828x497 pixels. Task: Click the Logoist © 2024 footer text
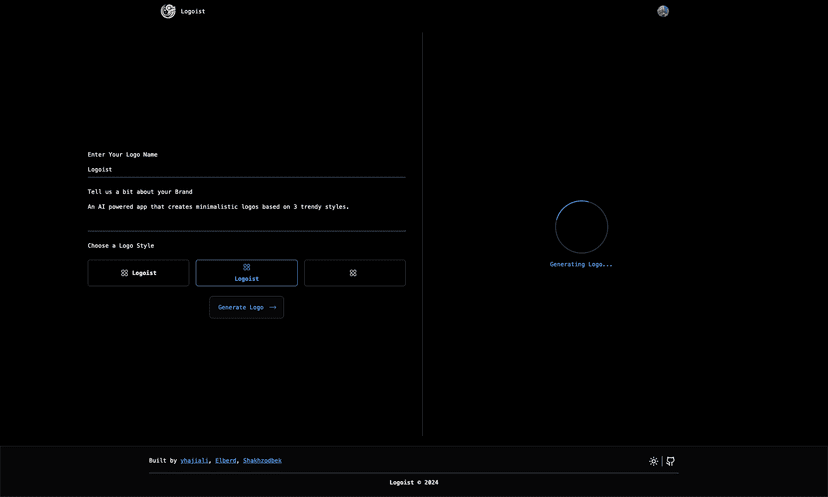point(414,482)
